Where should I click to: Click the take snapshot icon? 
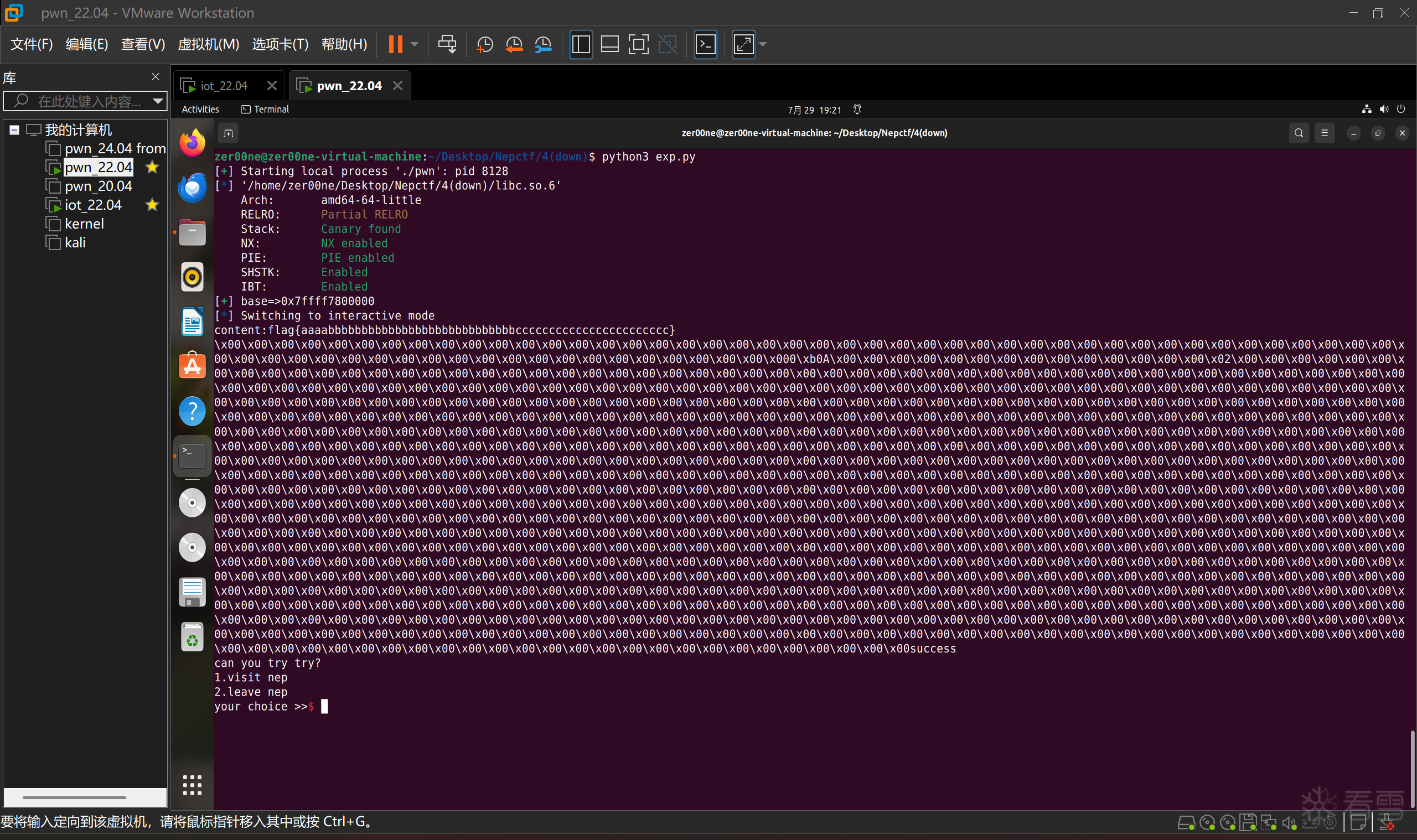pyautogui.click(x=484, y=44)
